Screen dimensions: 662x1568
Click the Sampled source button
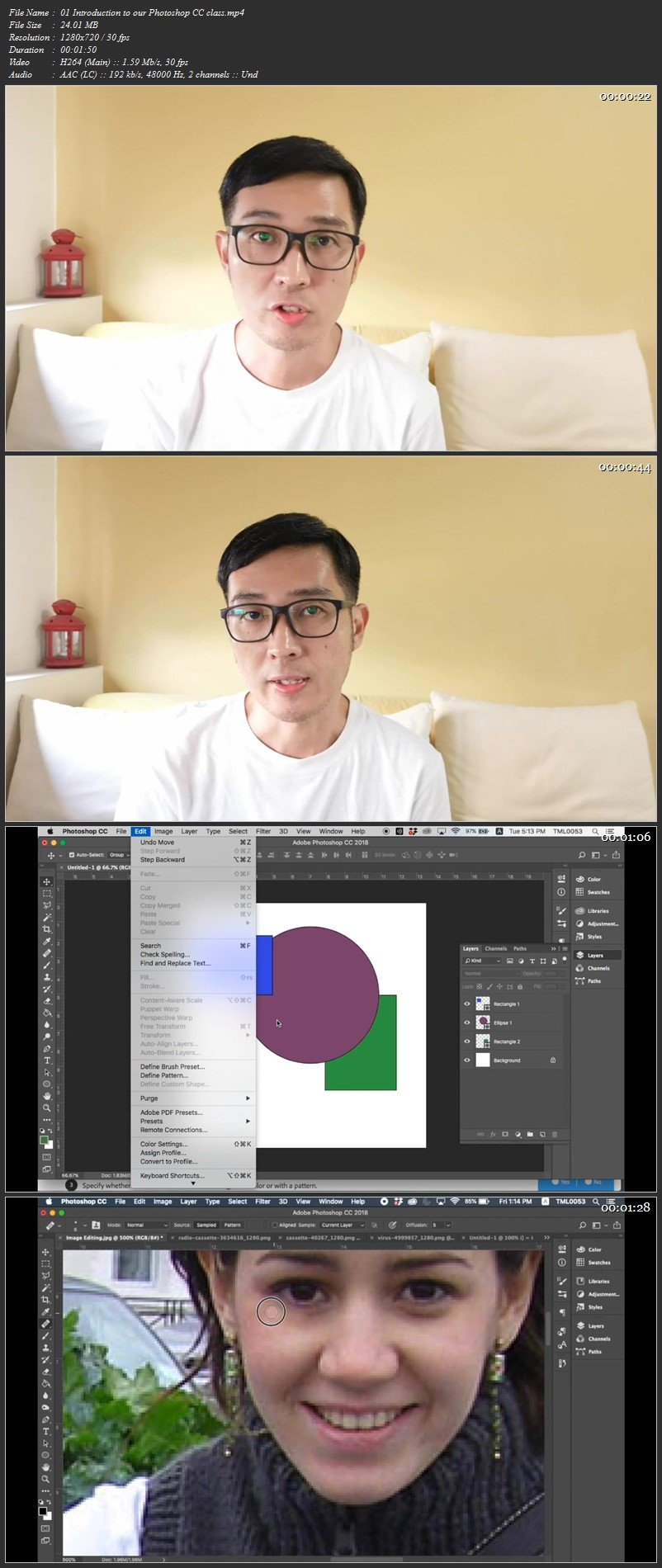click(x=206, y=1225)
